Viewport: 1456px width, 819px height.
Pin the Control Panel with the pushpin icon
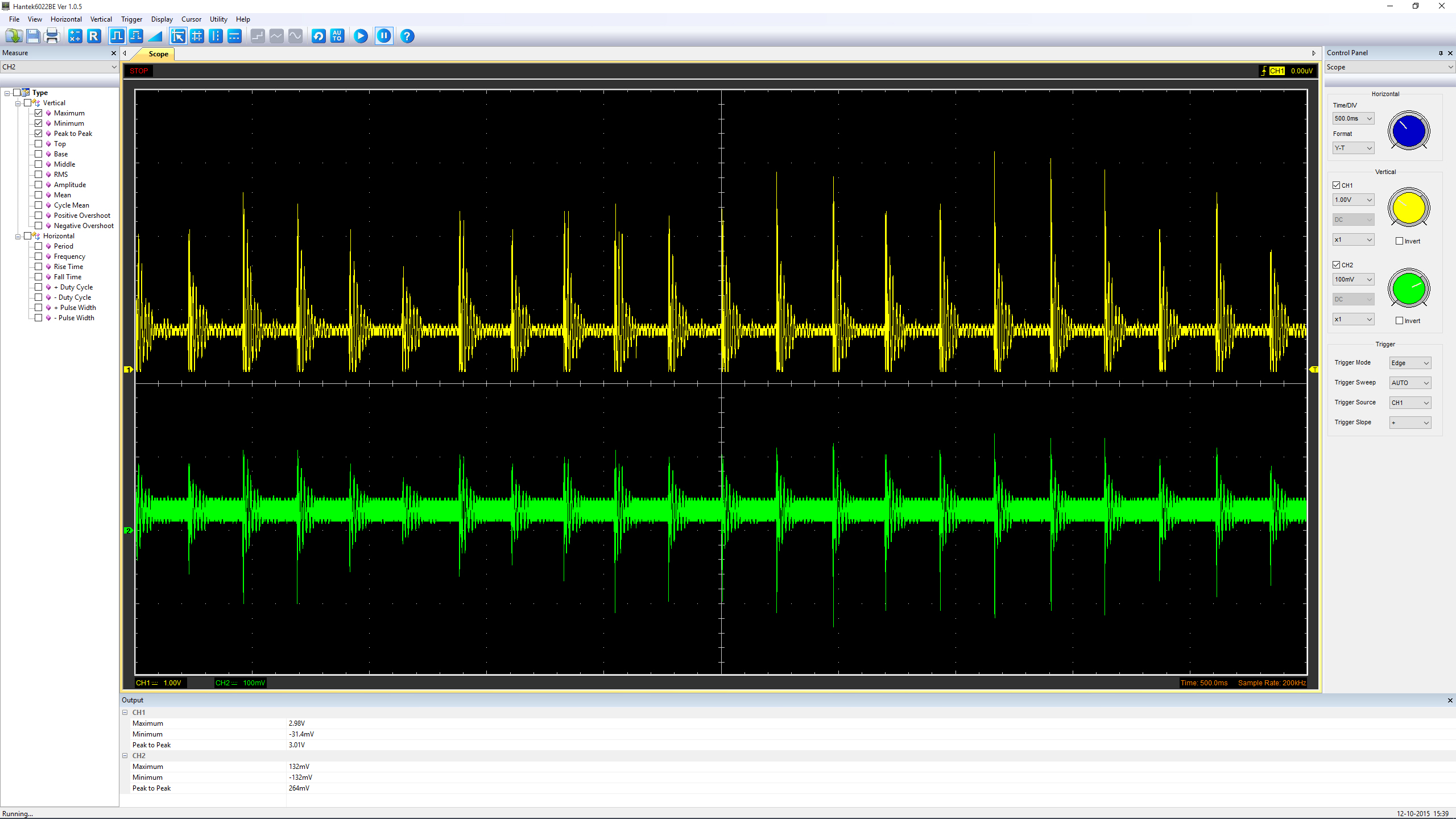point(1441,53)
